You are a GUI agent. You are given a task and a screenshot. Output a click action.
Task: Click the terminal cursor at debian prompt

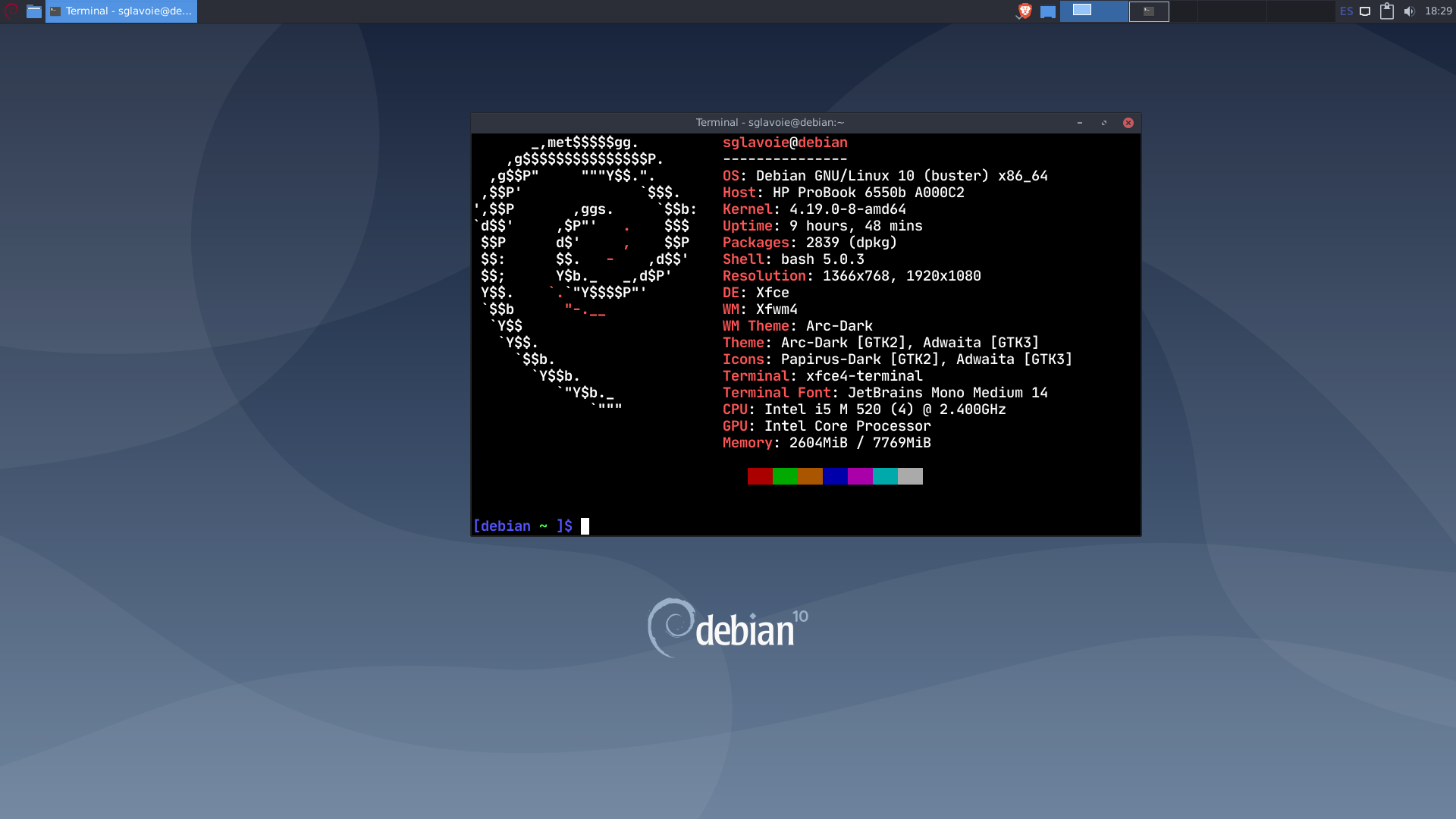point(585,526)
